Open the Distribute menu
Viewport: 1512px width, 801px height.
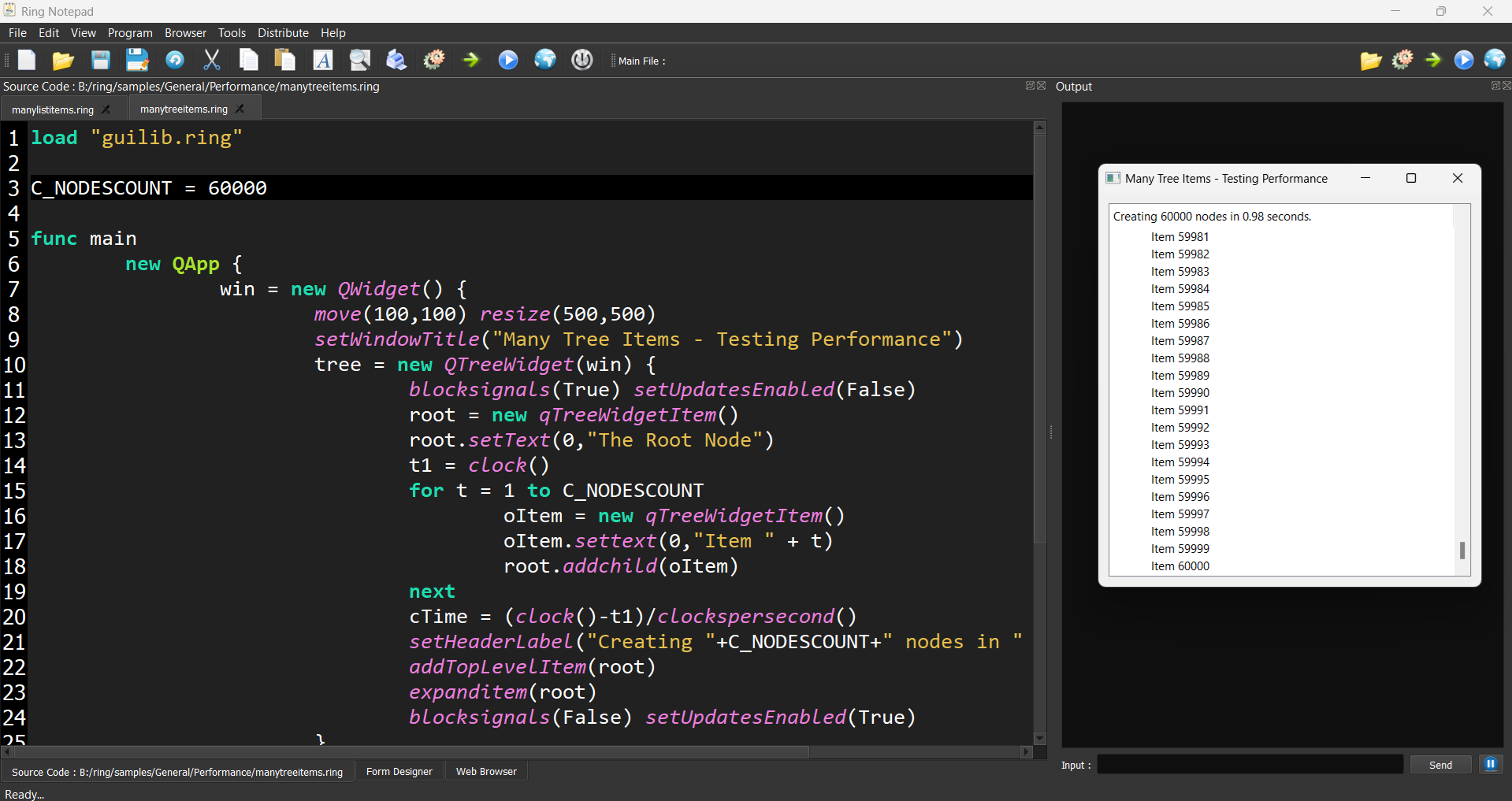[283, 33]
